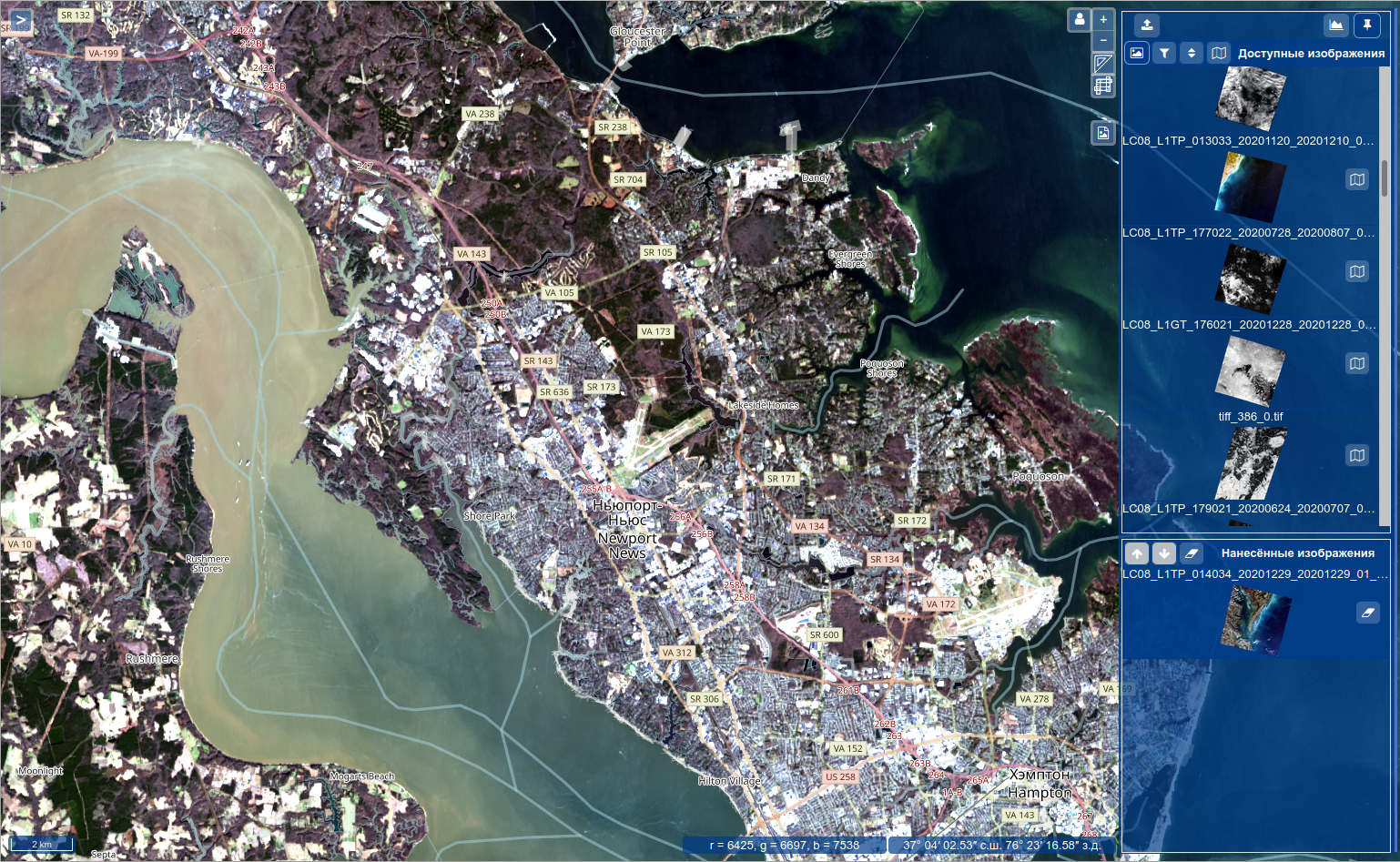Toggle the image thumbnails view button
Screen dimensions: 1400x862
1137,53
